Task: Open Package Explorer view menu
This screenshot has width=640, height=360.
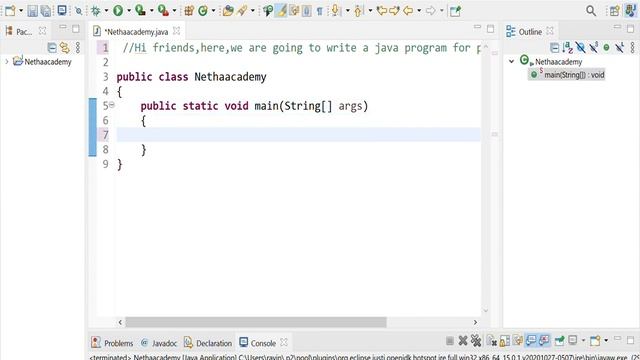Action: 78,48
